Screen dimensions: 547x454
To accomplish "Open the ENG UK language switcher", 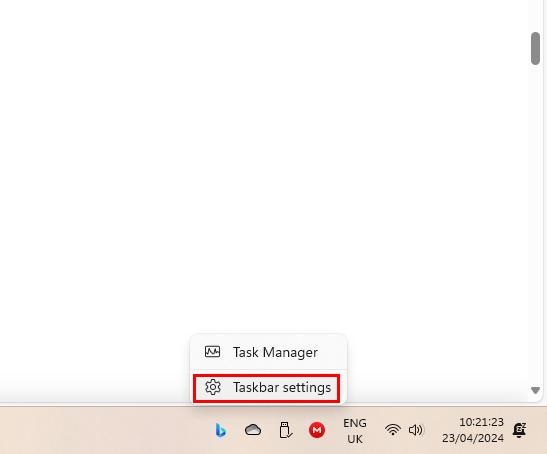I will (355, 431).
